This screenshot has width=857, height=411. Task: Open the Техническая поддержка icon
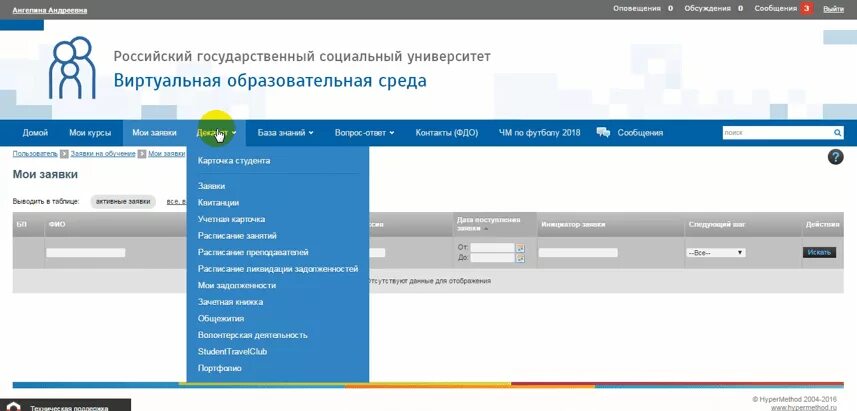coord(13,407)
